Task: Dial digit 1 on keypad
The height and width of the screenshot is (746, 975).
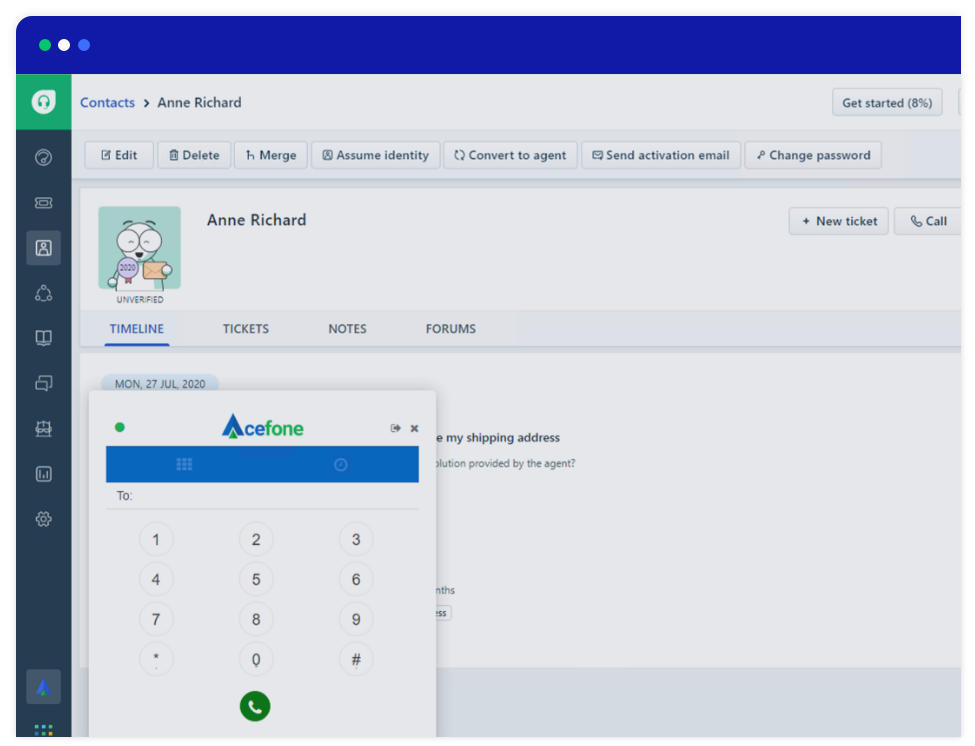Action: [x=156, y=539]
